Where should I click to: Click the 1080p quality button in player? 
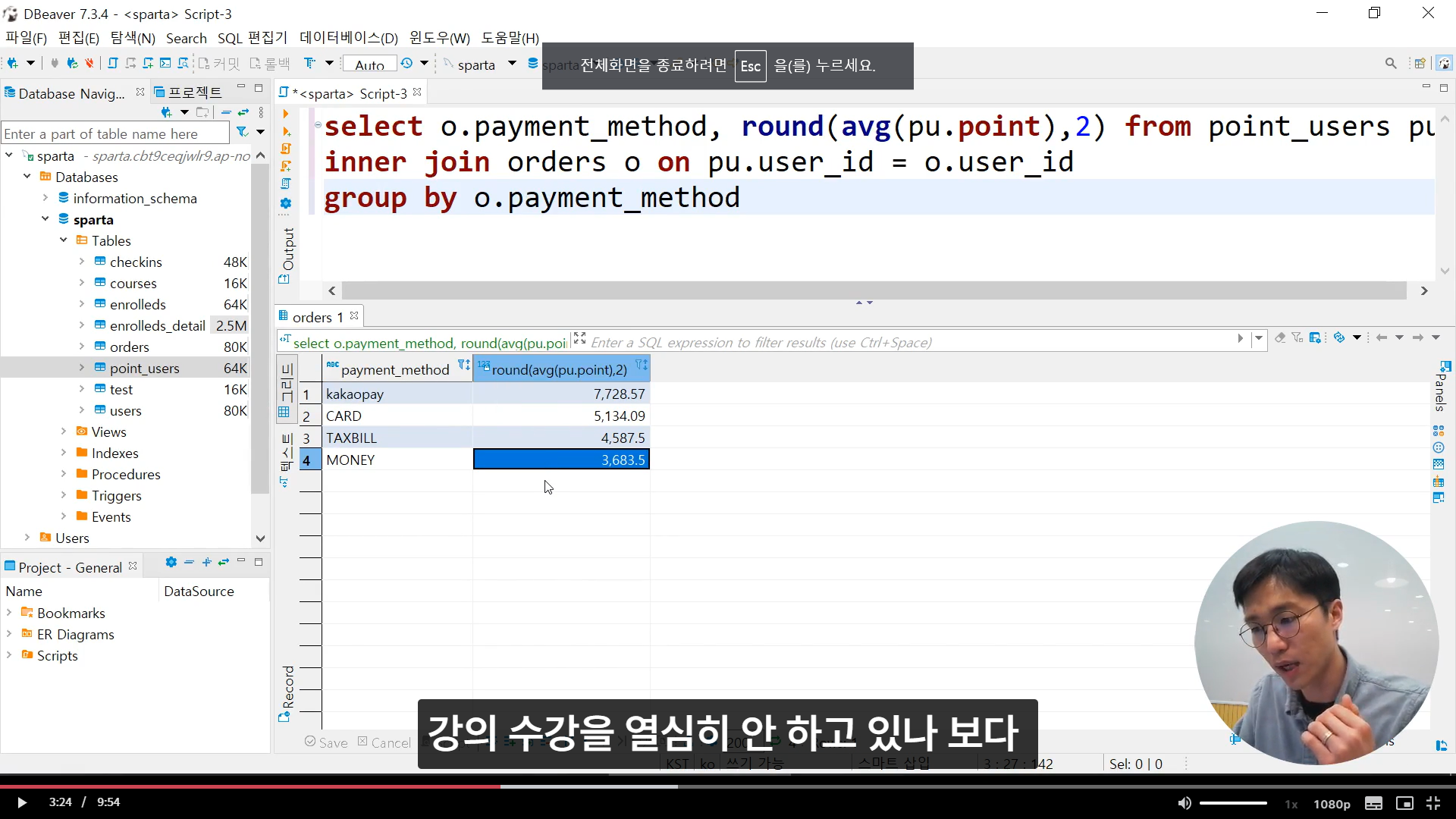(1332, 804)
